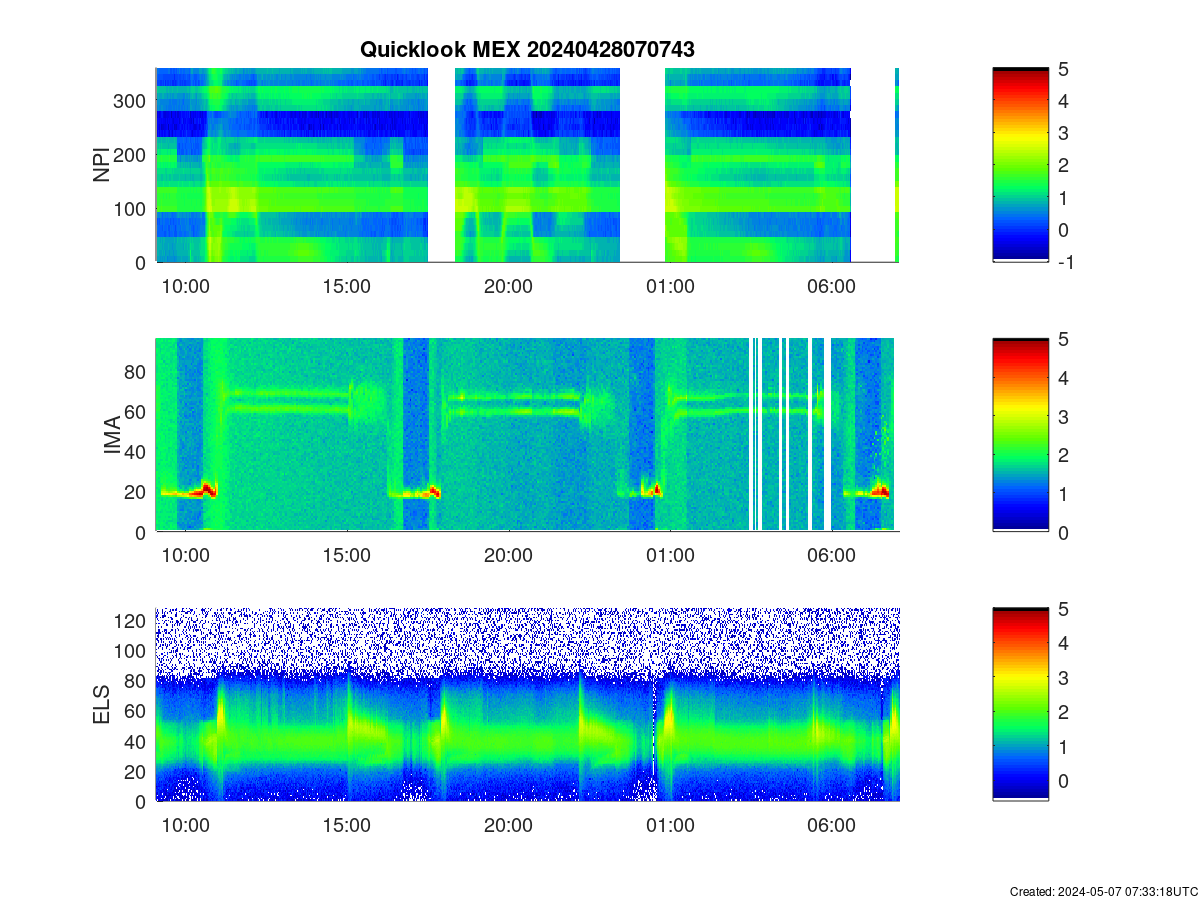1200x900 pixels.
Task: Click the 200 tick on NPI y-axis
Action: click(132, 154)
